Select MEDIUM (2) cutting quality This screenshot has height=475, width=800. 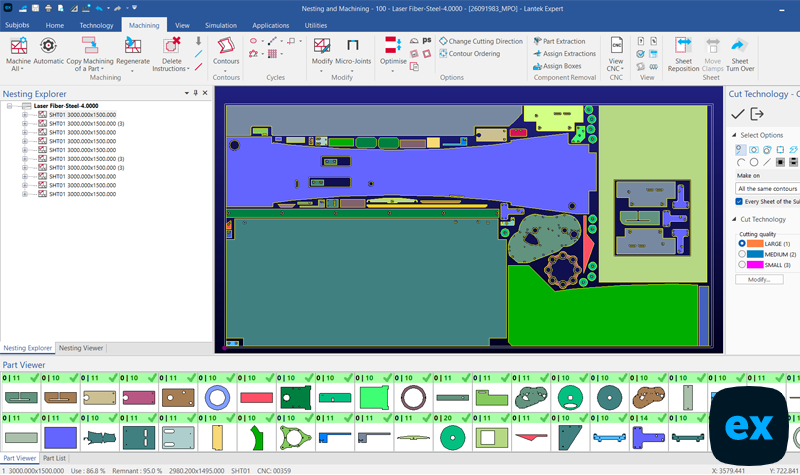coord(742,254)
